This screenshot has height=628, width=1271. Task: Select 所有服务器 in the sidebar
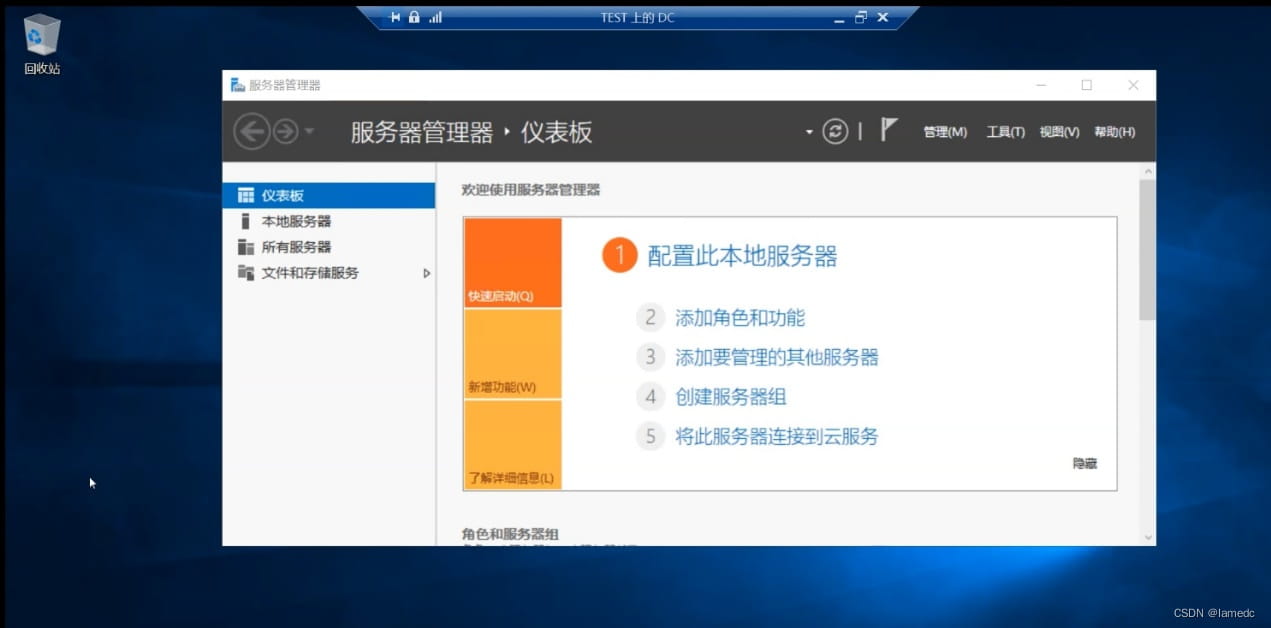(x=328, y=247)
